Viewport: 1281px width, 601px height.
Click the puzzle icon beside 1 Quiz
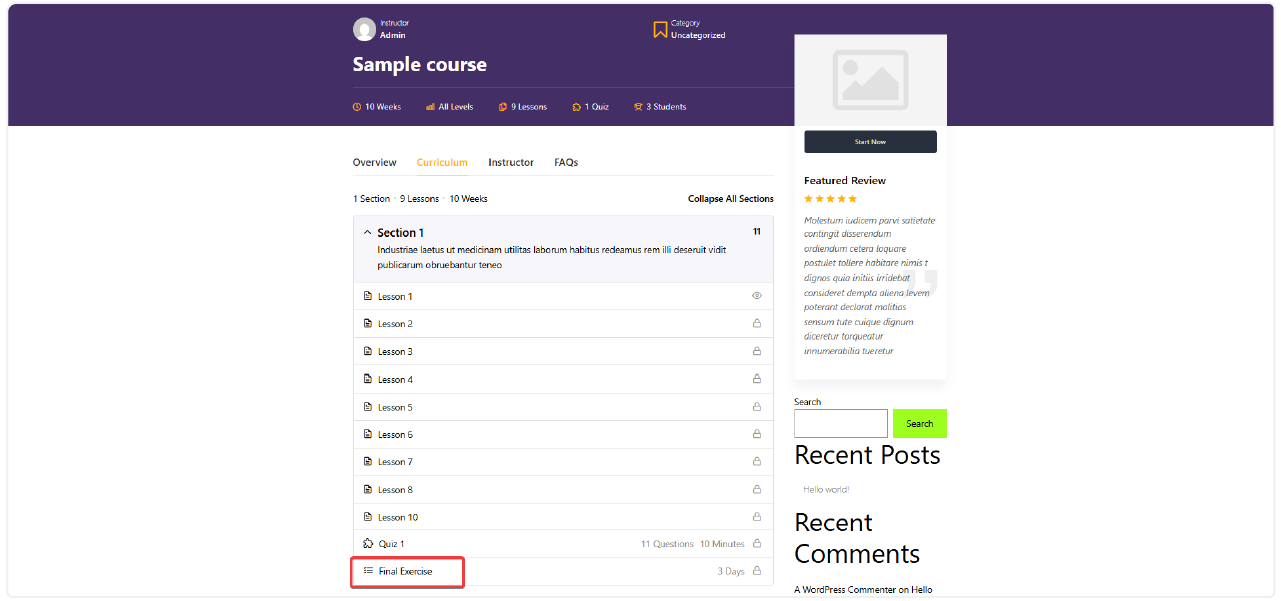coord(577,107)
